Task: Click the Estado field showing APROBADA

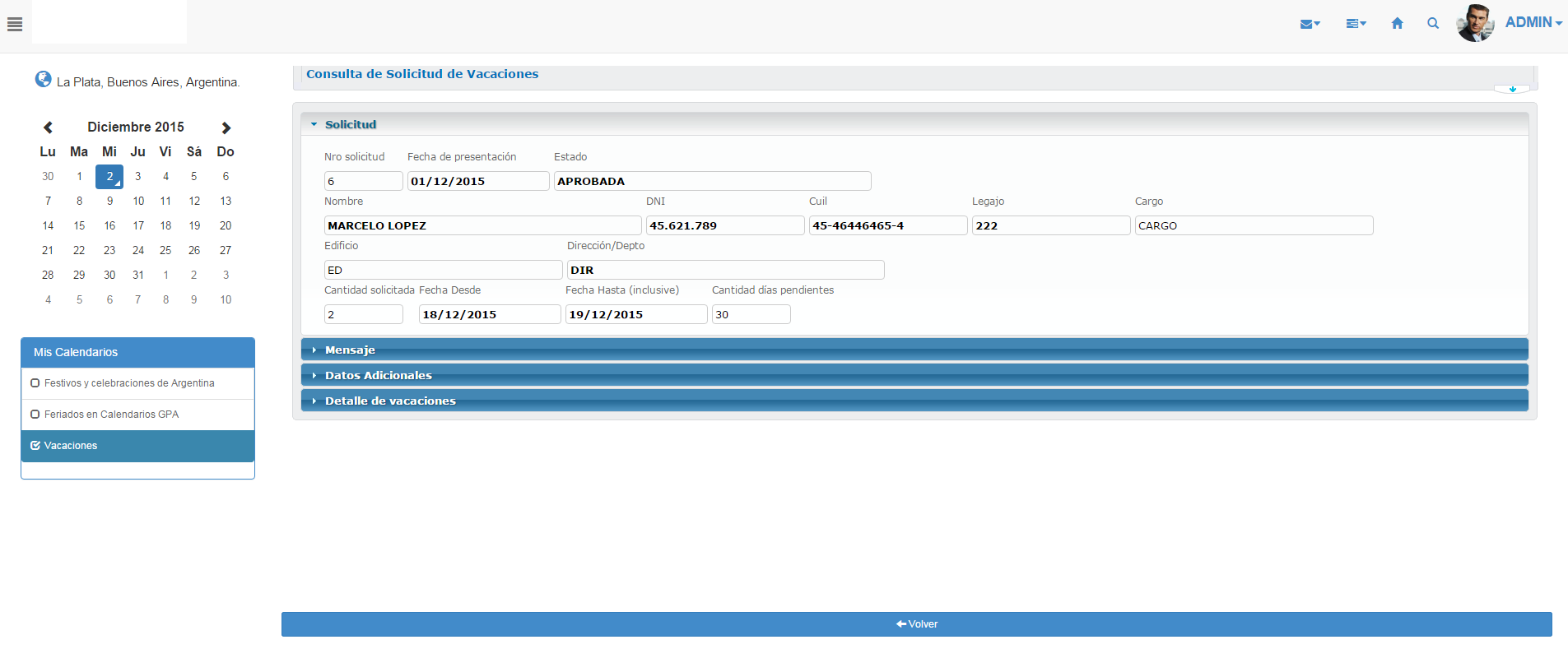Action: coord(713,181)
